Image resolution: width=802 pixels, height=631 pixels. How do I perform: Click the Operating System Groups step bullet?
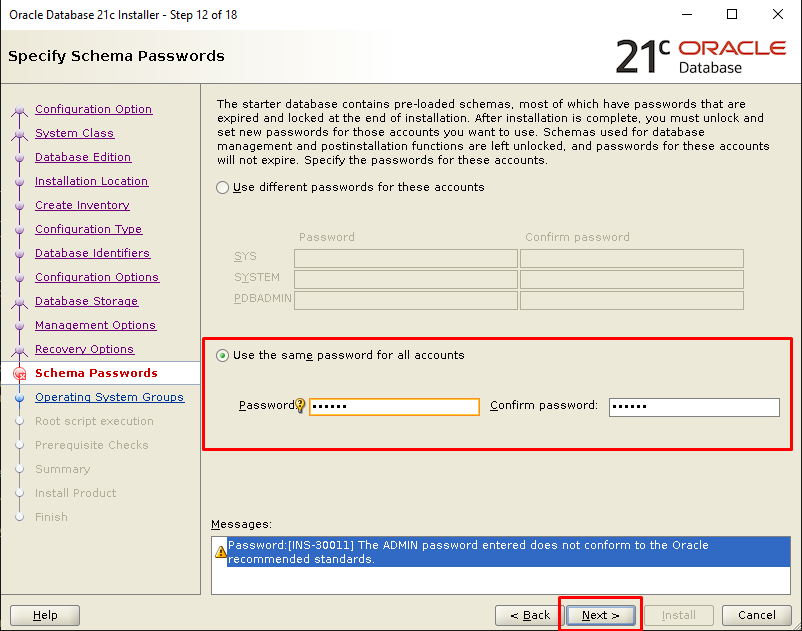click(x=19, y=397)
